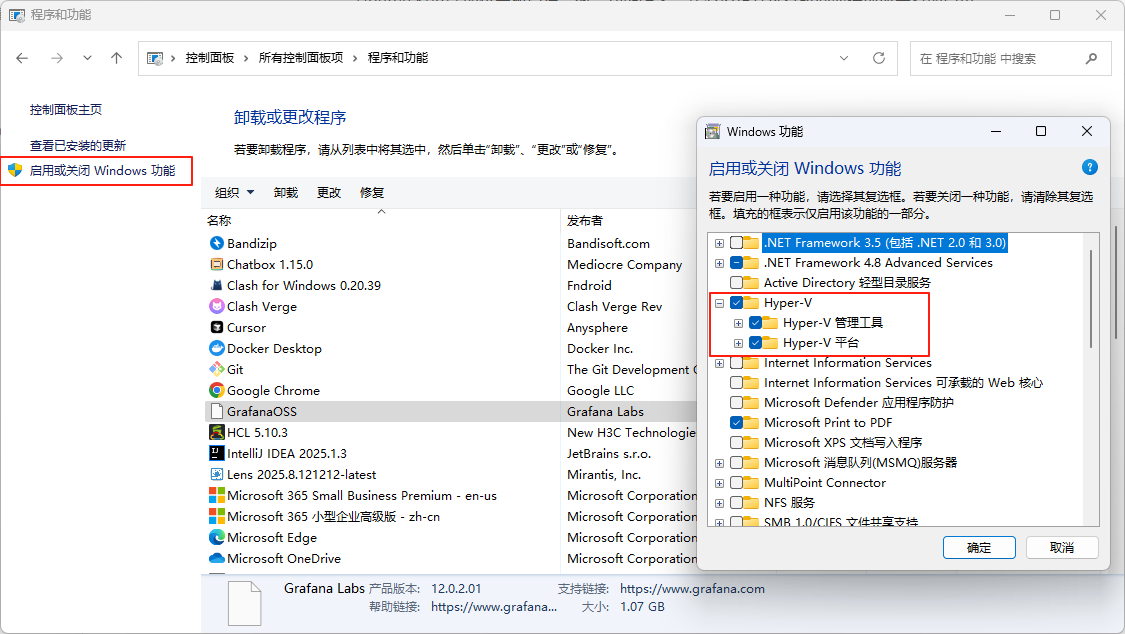Click 修复 in the toolbar
This screenshot has height=634, width=1125.
click(372, 193)
